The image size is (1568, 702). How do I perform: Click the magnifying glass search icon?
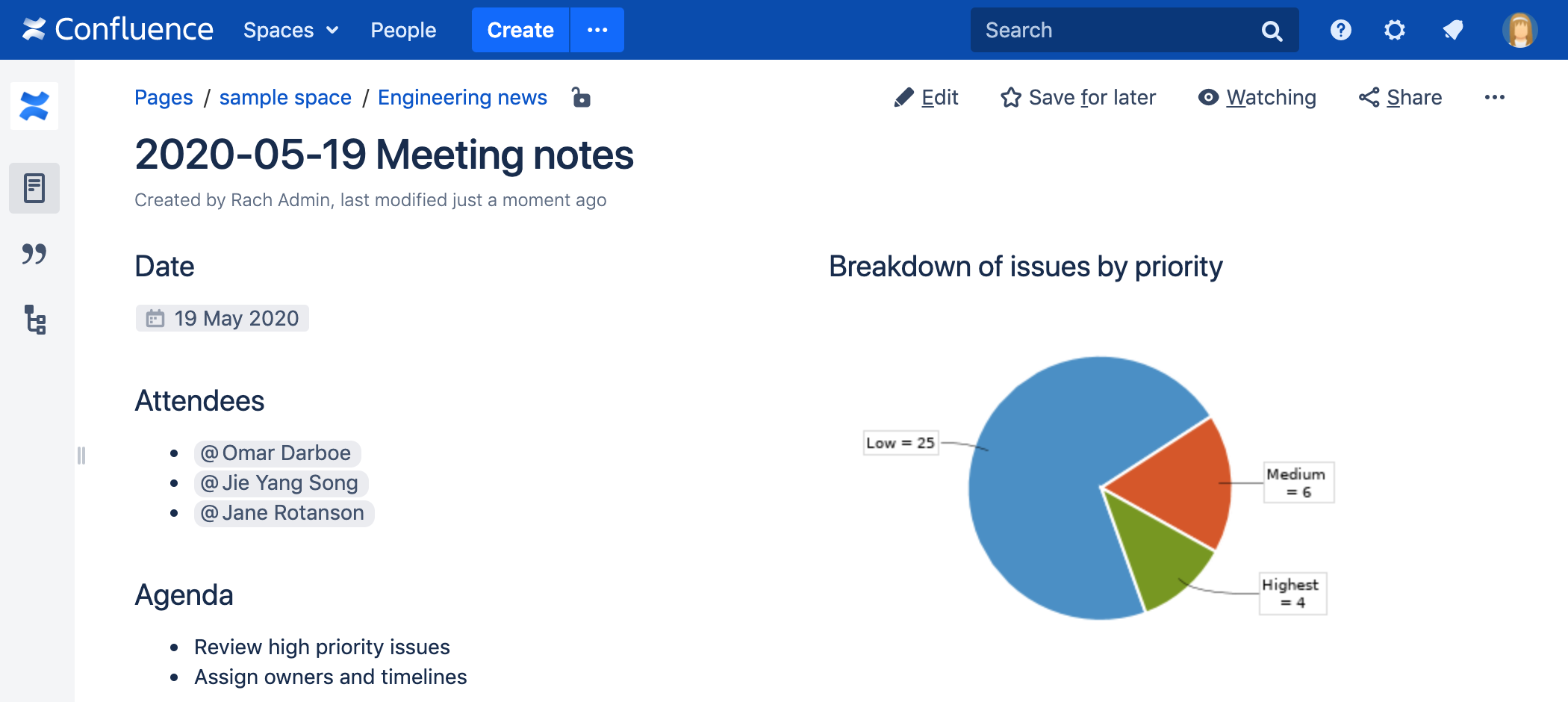(x=1272, y=31)
